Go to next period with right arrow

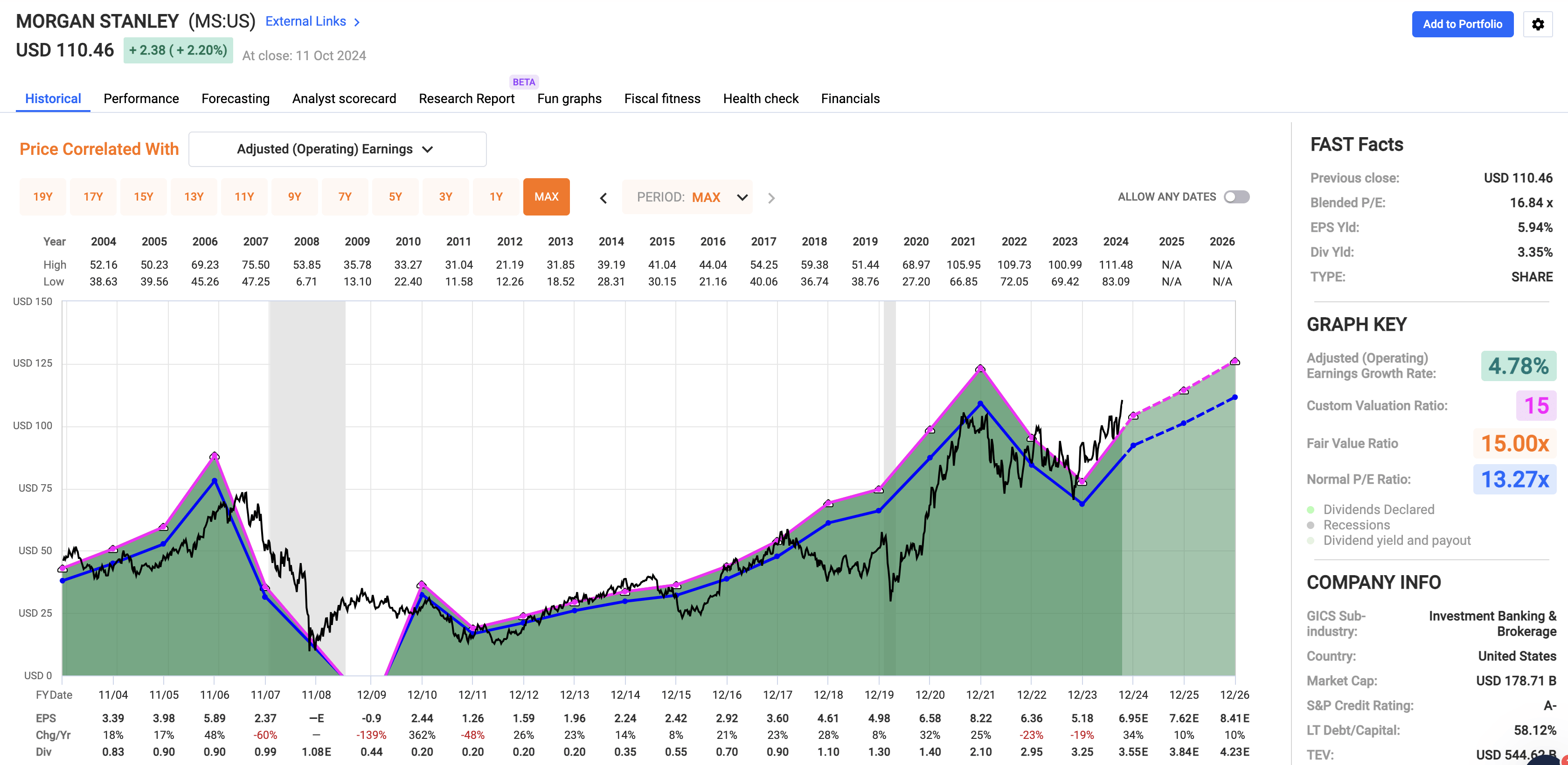[771, 198]
